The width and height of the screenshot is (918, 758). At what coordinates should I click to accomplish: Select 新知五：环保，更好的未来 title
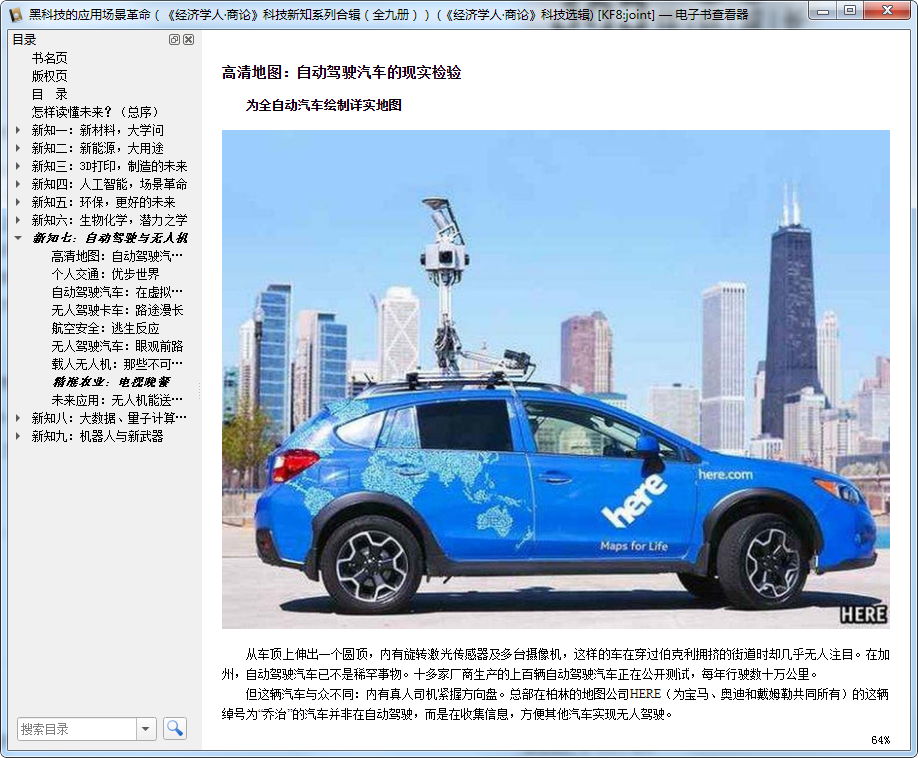click(103, 202)
